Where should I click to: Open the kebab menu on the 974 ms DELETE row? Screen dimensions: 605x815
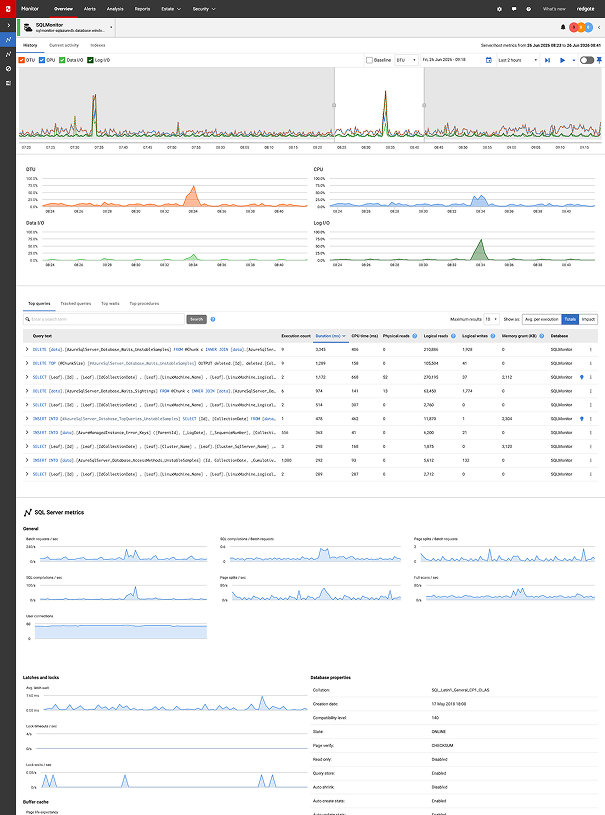[590, 391]
